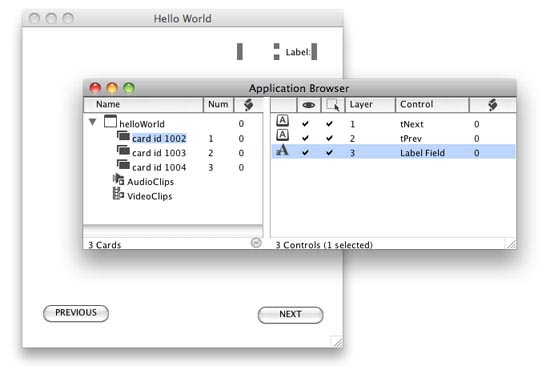The width and height of the screenshot is (546, 374).
Task: Collapse the helloWorld stack disclosure triangle
Action: click(92, 122)
